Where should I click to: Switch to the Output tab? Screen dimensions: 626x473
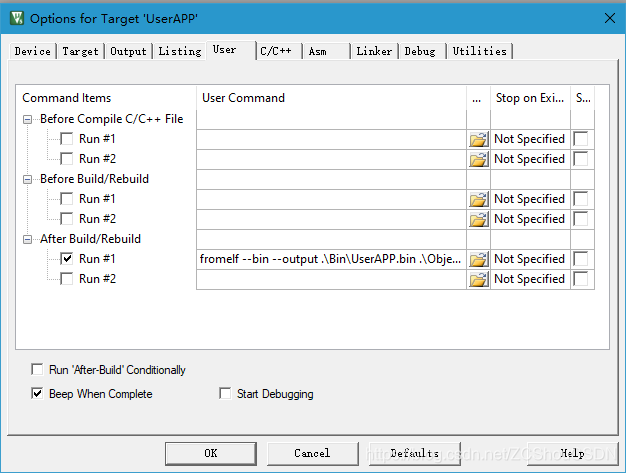[128, 51]
